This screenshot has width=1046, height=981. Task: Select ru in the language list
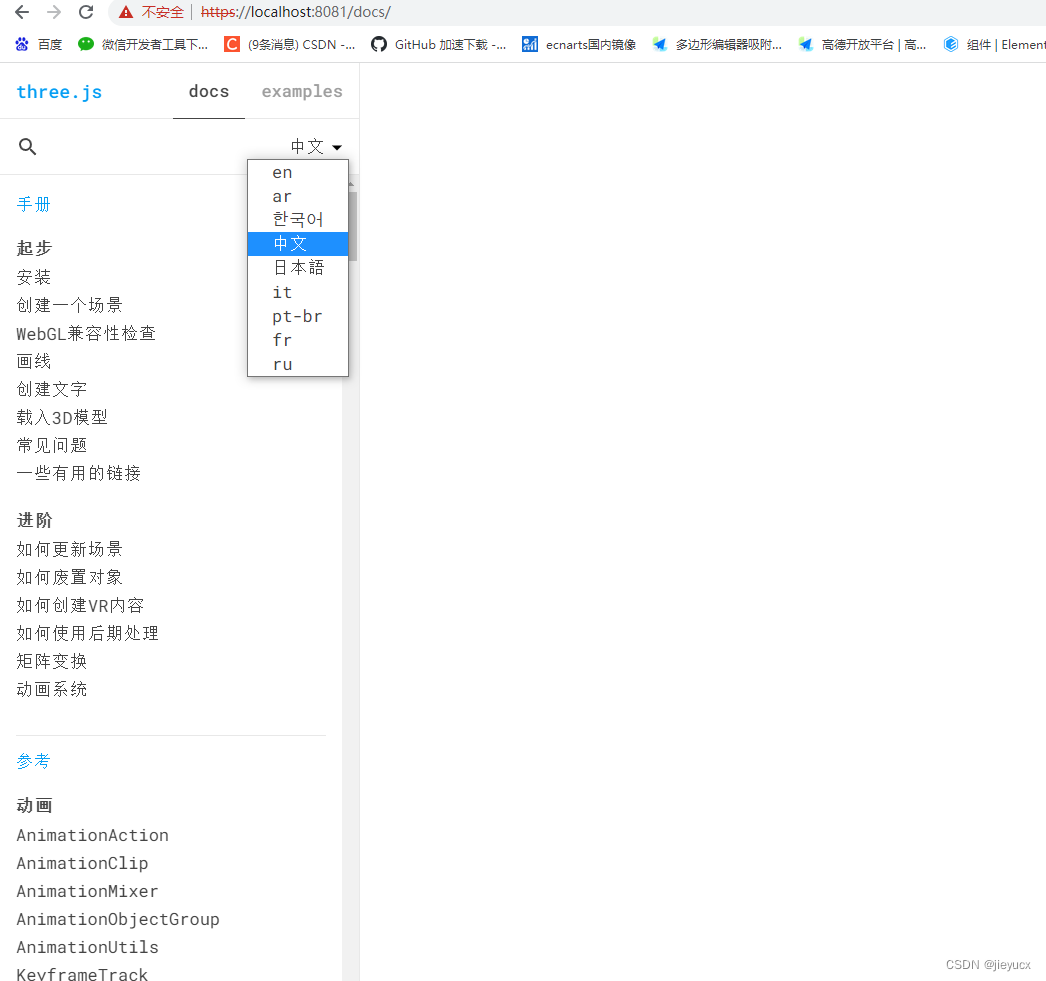[298, 364]
